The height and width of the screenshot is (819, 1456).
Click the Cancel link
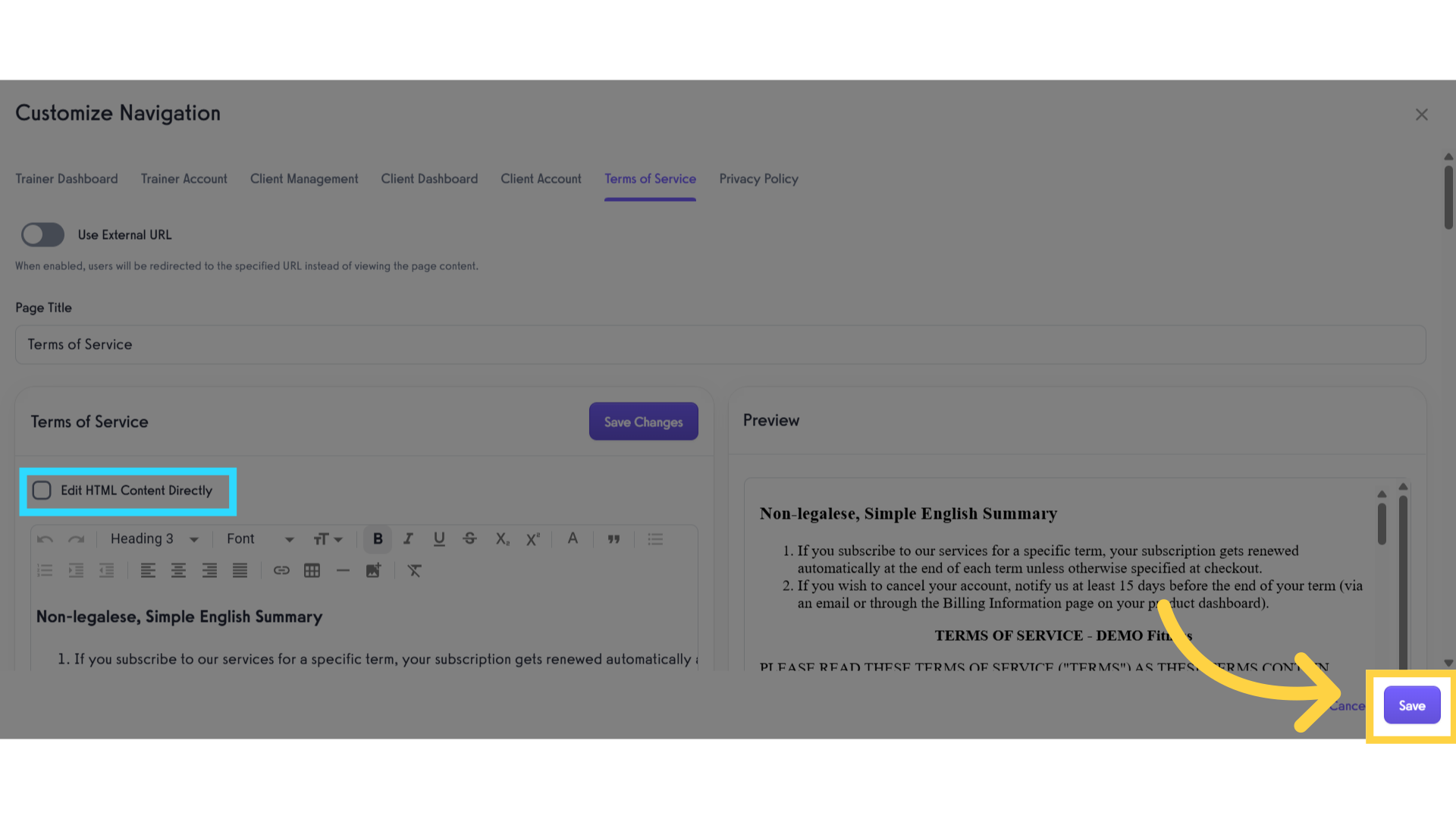[x=1348, y=706]
